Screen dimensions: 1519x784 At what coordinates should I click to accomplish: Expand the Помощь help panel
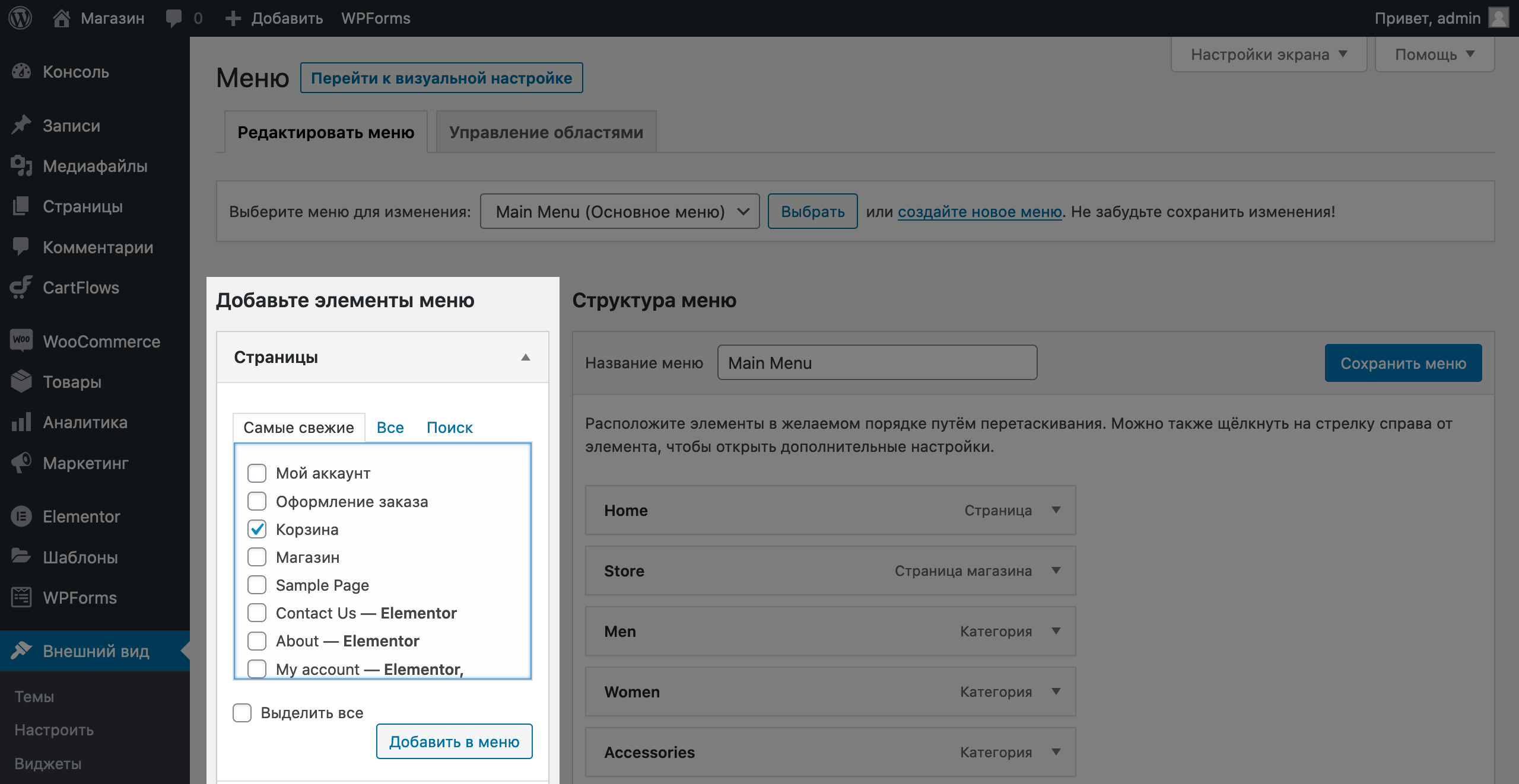[x=1434, y=55]
